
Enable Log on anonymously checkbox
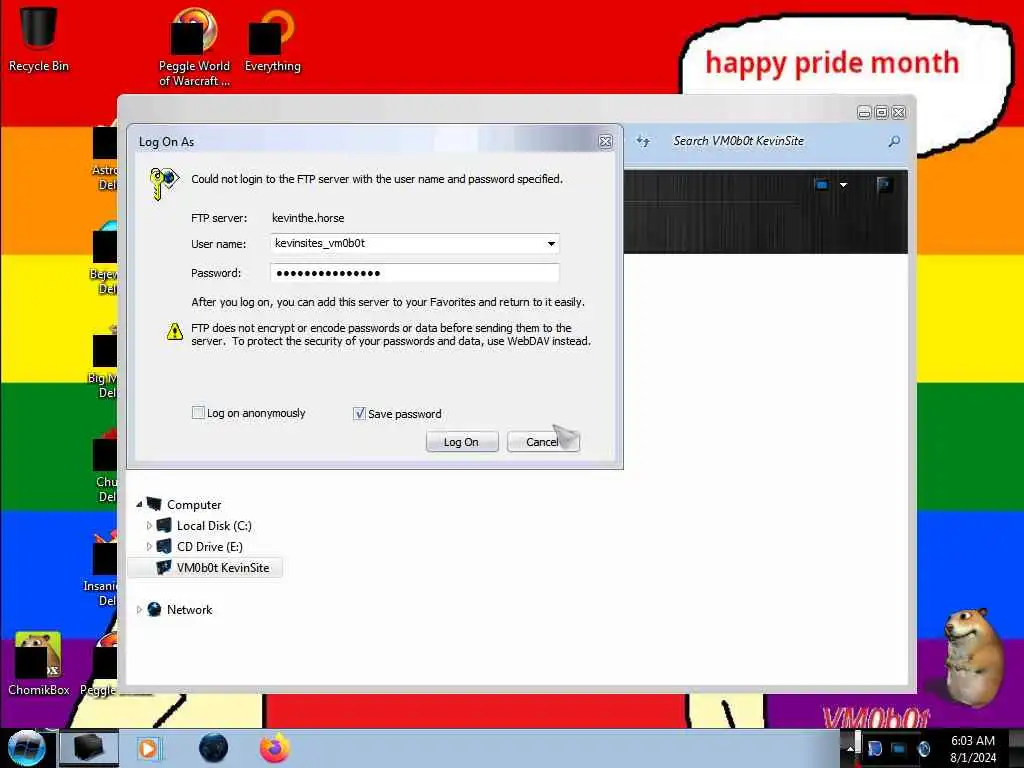point(198,413)
